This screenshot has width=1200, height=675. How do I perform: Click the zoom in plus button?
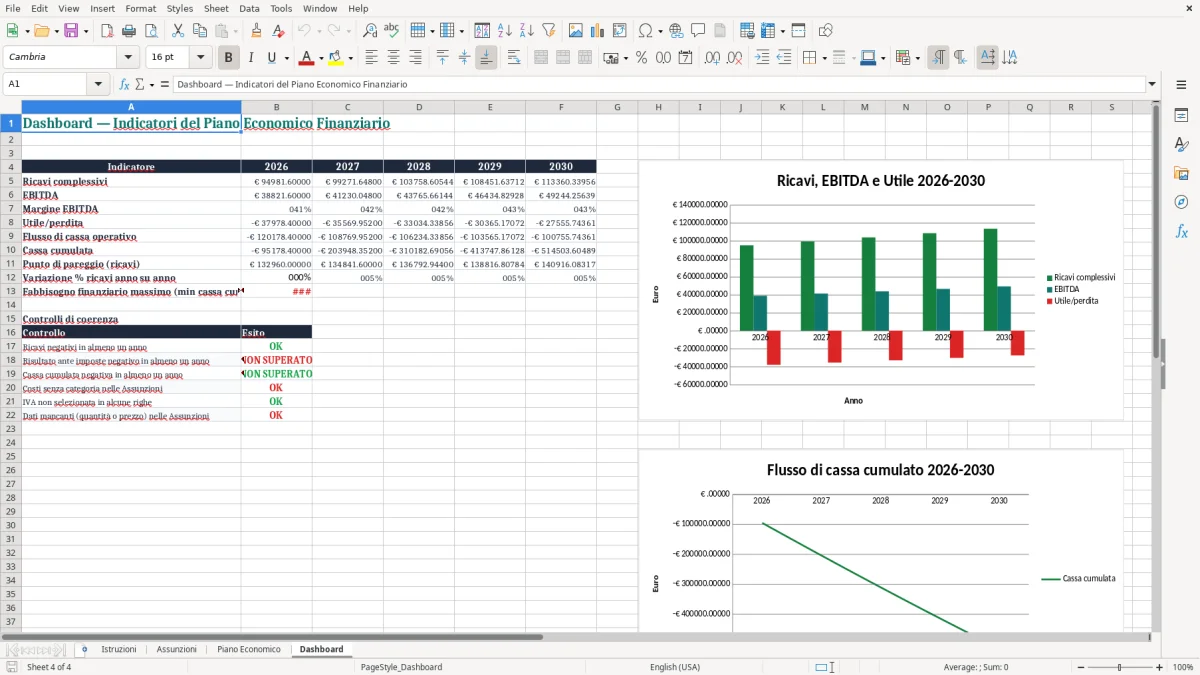(x=1159, y=667)
